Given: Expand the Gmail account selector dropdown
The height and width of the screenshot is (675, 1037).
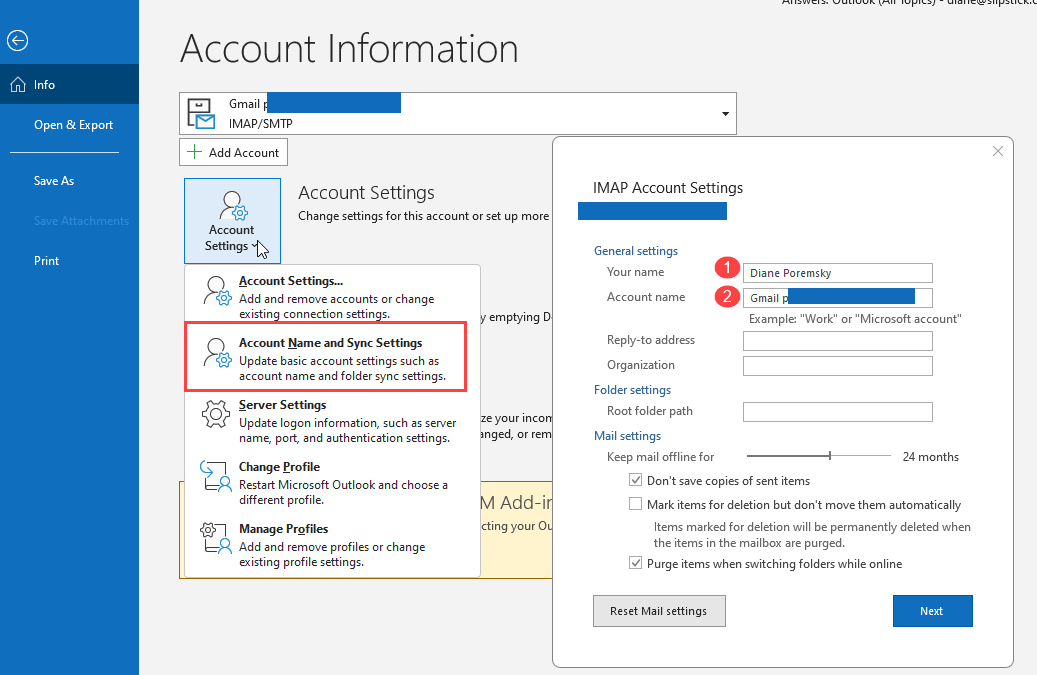Looking at the screenshot, I should (726, 114).
